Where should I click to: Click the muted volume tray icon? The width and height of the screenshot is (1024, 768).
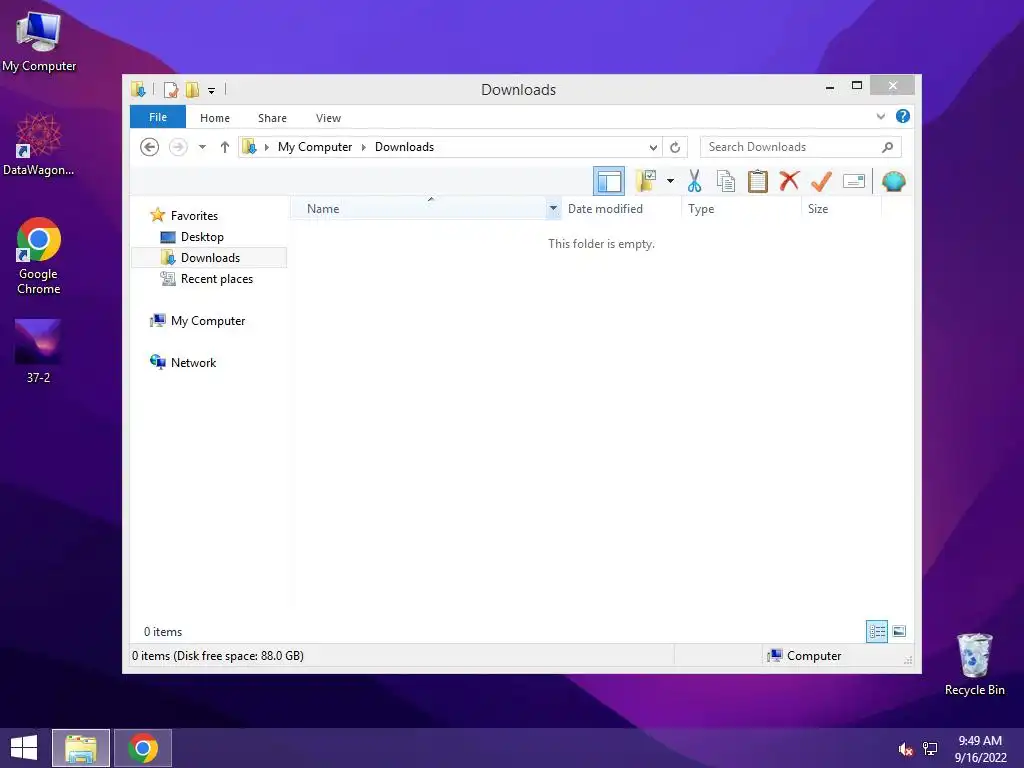click(x=905, y=749)
